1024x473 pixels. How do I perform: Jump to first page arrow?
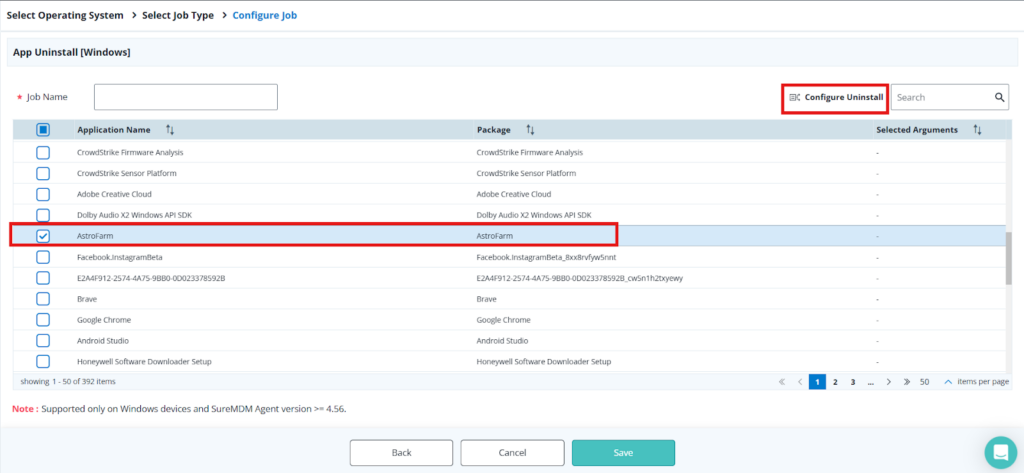[781, 382]
